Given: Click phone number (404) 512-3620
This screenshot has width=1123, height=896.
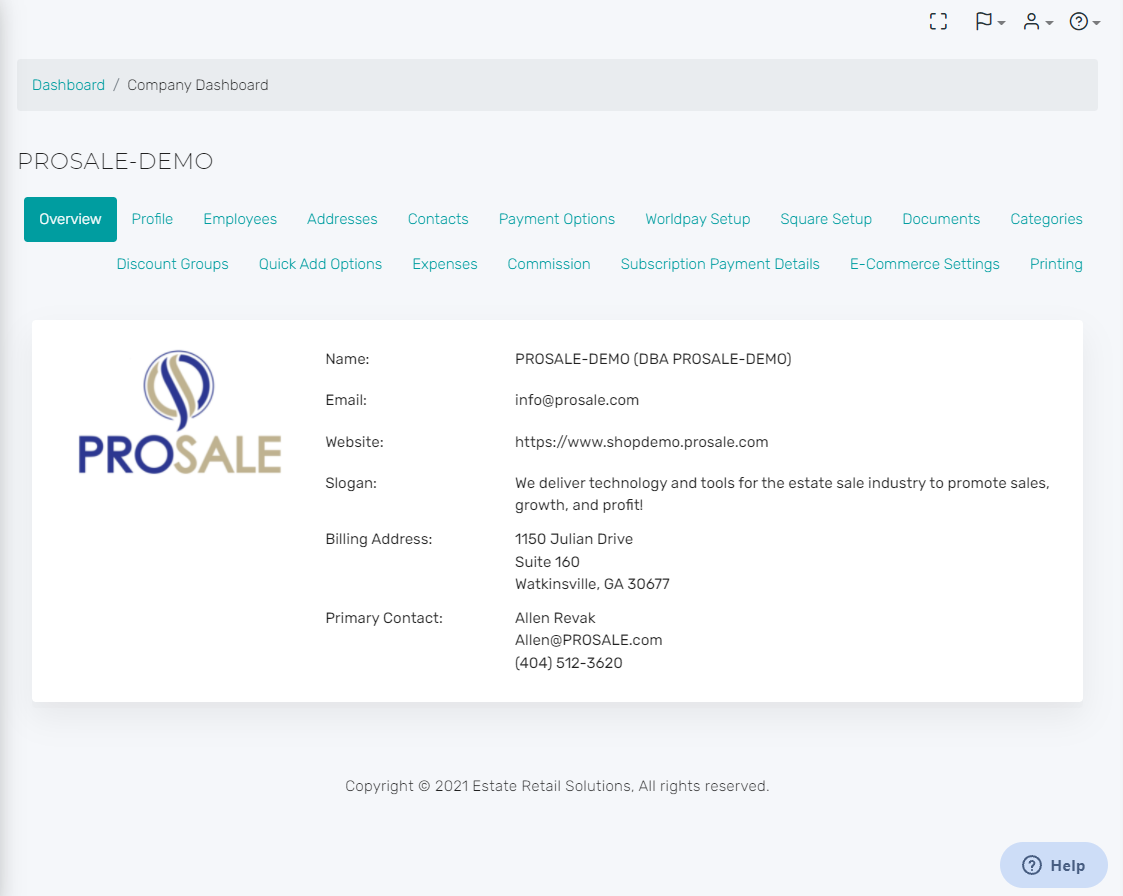Looking at the screenshot, I should point(569,663).
